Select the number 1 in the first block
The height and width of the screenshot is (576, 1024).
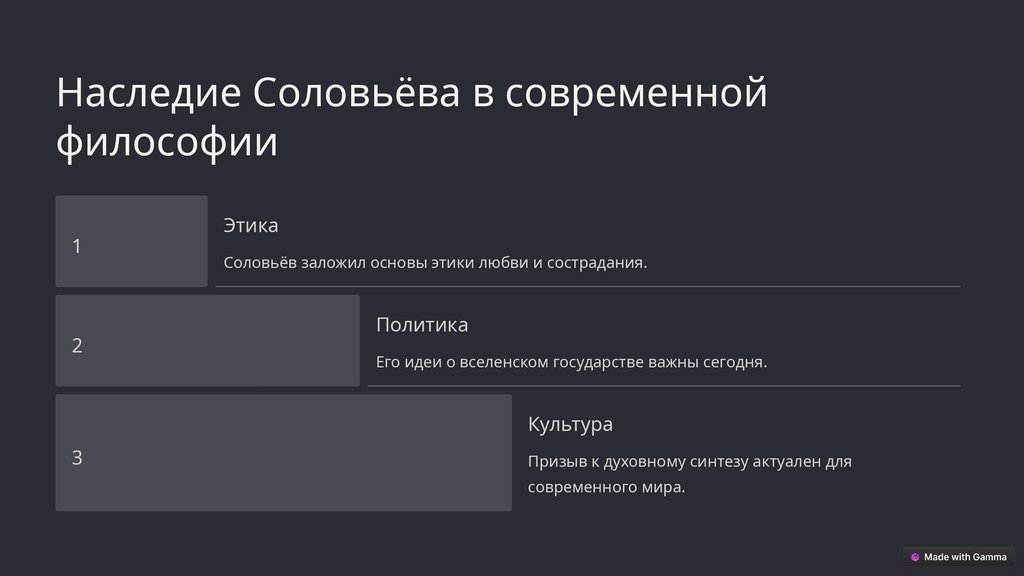pyautogui.click(x=77, y=246)
